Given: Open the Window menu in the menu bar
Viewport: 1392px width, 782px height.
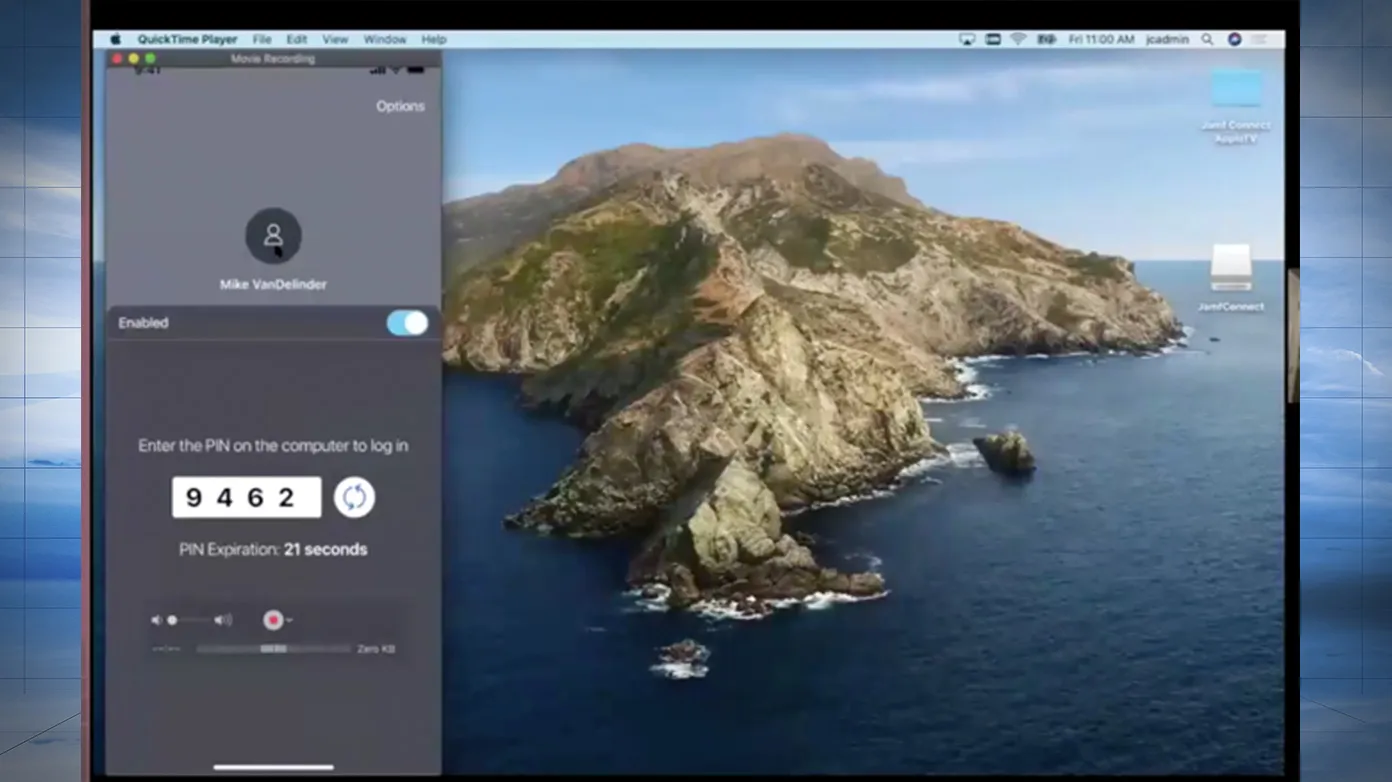Looking at the screenshot, I should click(385, 39).
